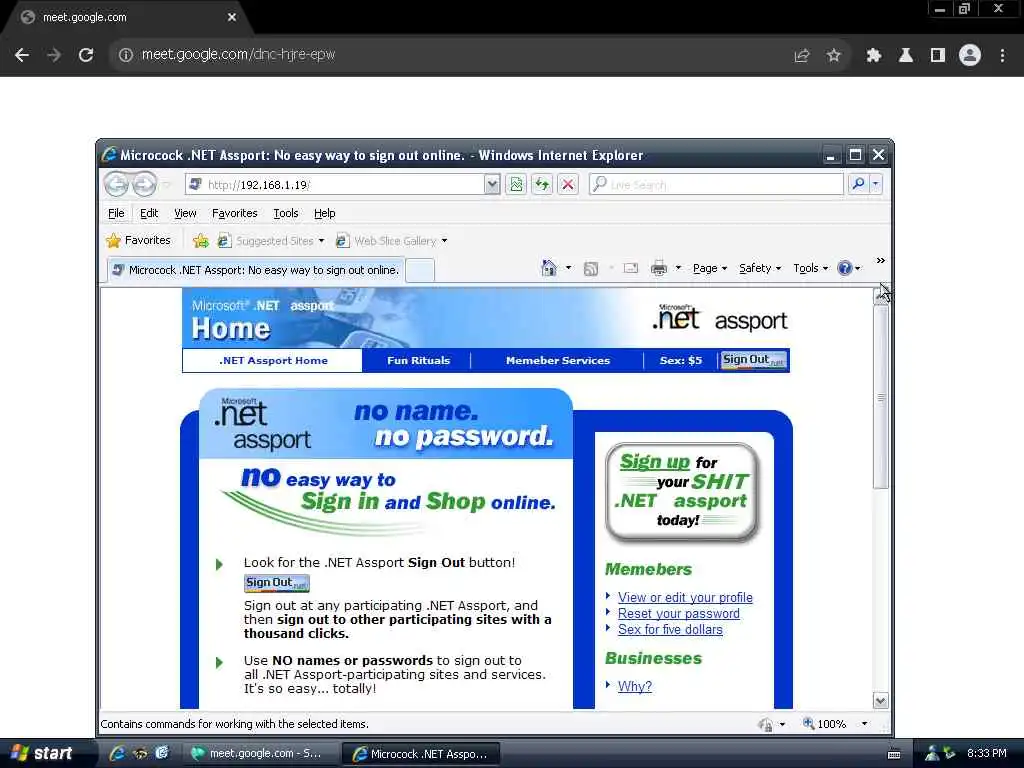1024x768 pixels.
Task: Click the IE forward button
Action: (144, 184)
